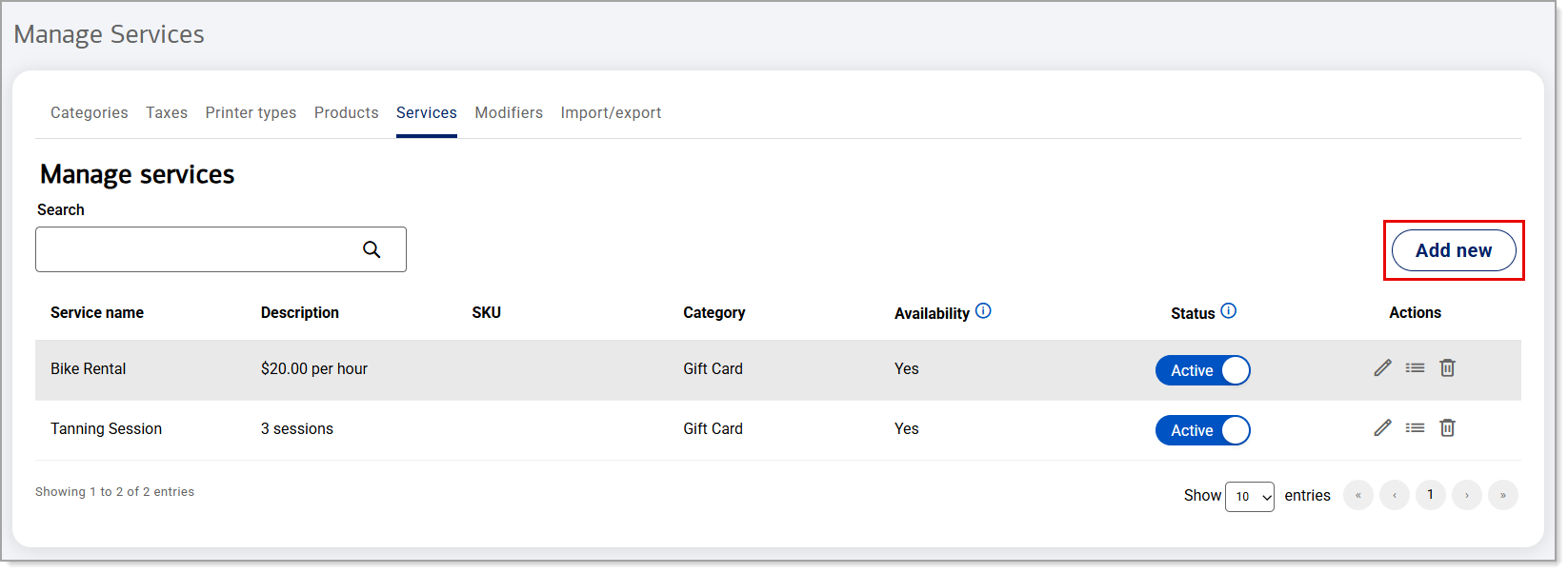Click the Category column header
The image size is (1568, 573).
pyautogui.click(x=714, y=312)
